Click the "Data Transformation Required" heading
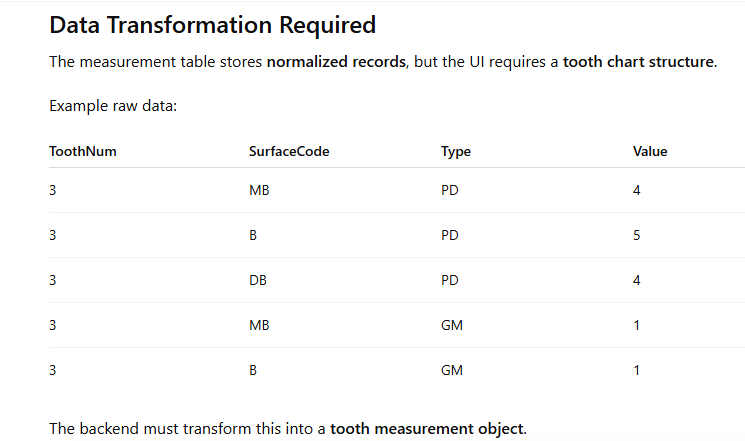Screen dimensions: 745x441 (x=212, y=25)
